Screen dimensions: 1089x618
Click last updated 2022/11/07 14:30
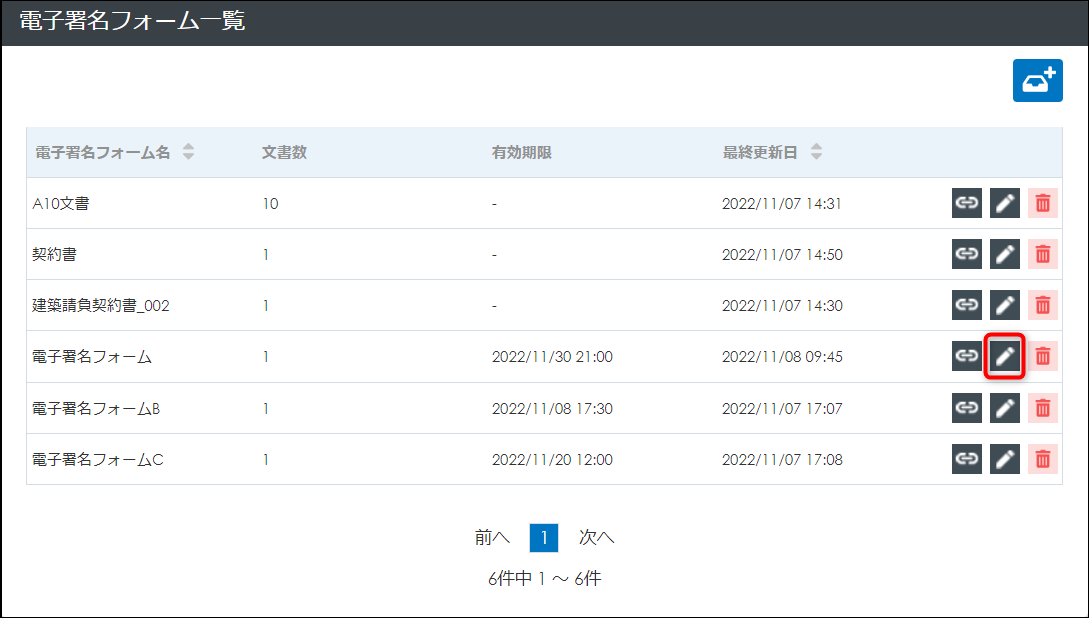[x=782, y=306]
